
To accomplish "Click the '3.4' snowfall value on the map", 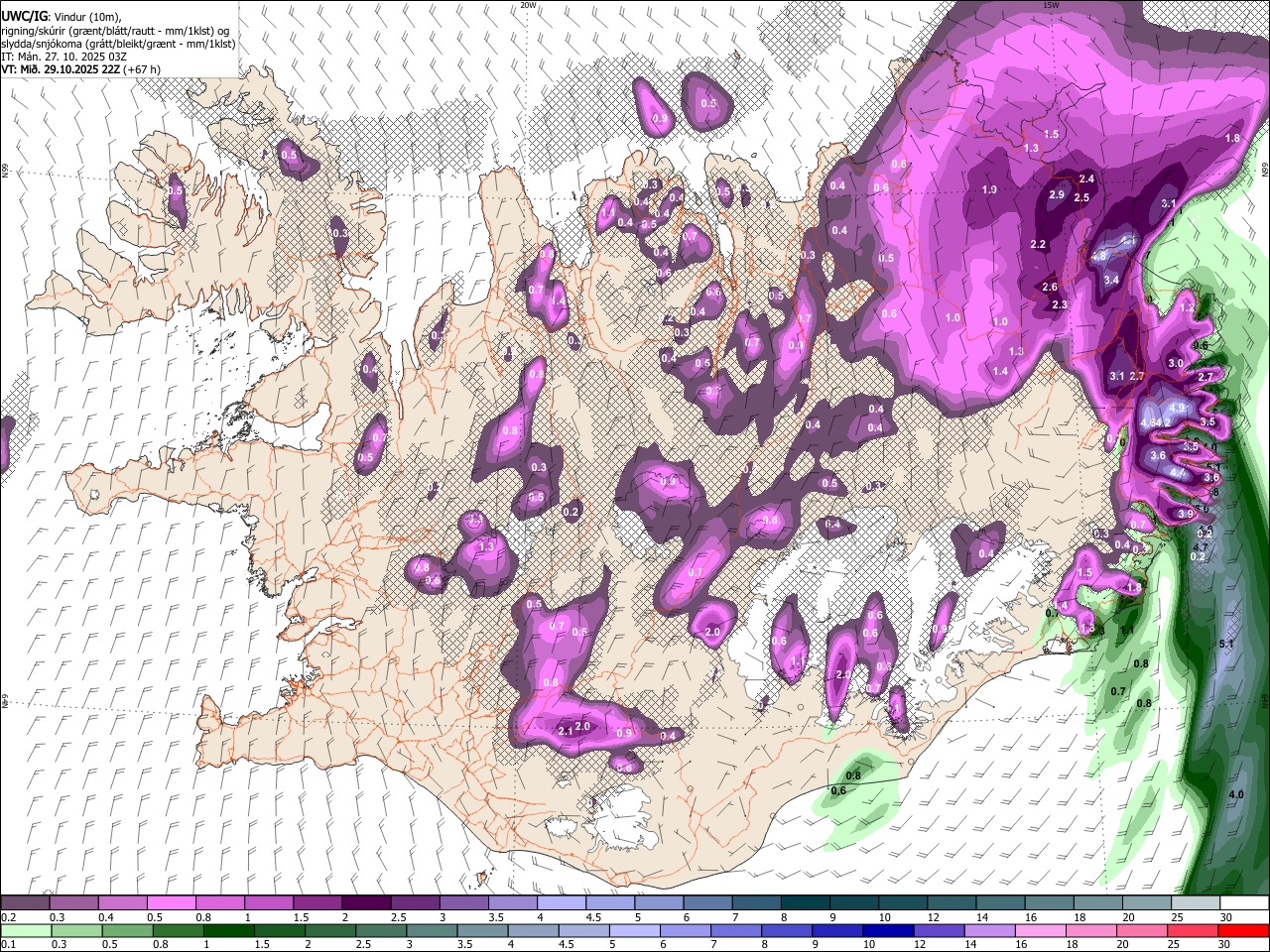I will pyautogui.click(x=1111, y=281).
